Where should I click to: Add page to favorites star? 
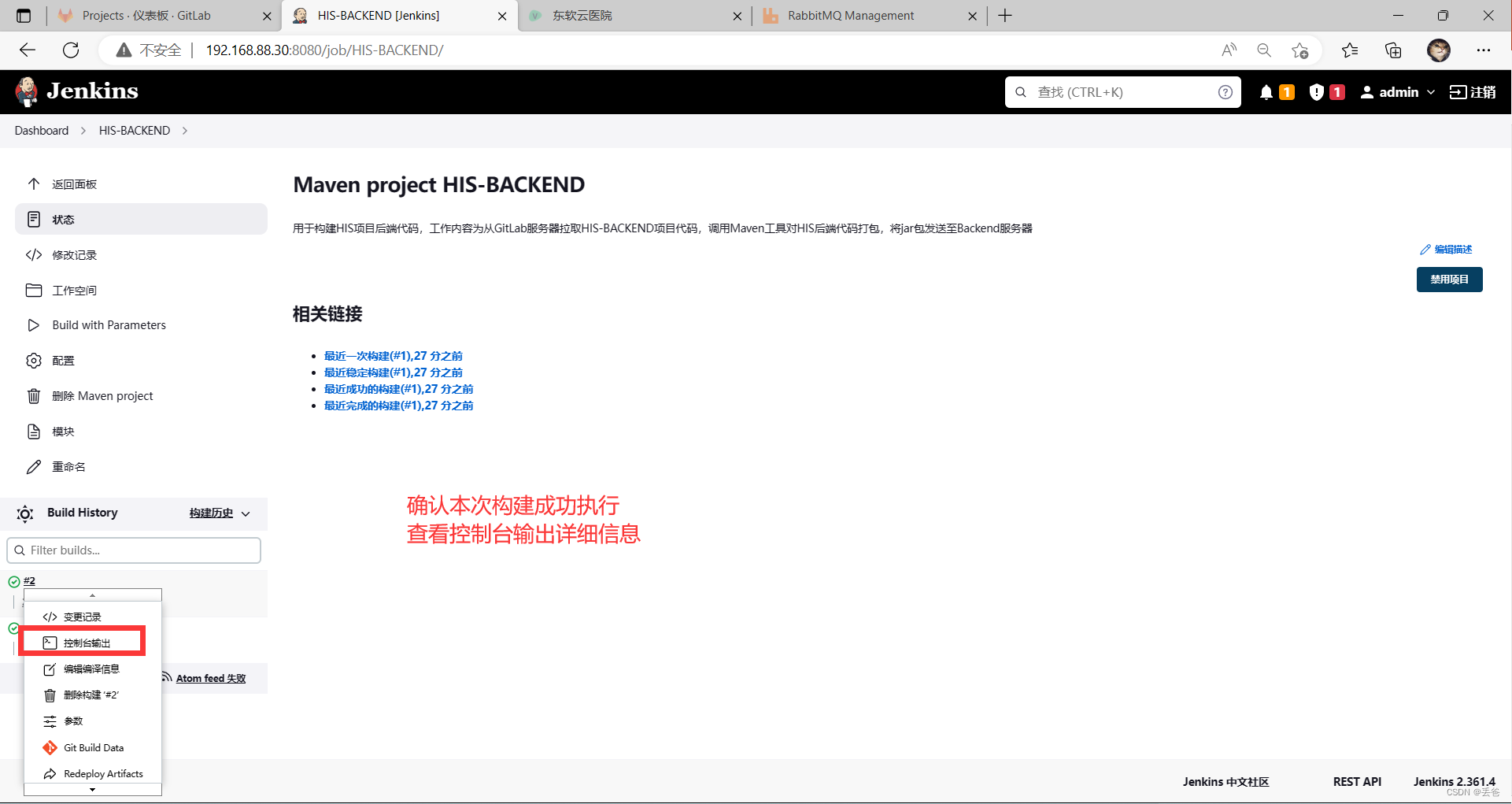coord(1299,50)
